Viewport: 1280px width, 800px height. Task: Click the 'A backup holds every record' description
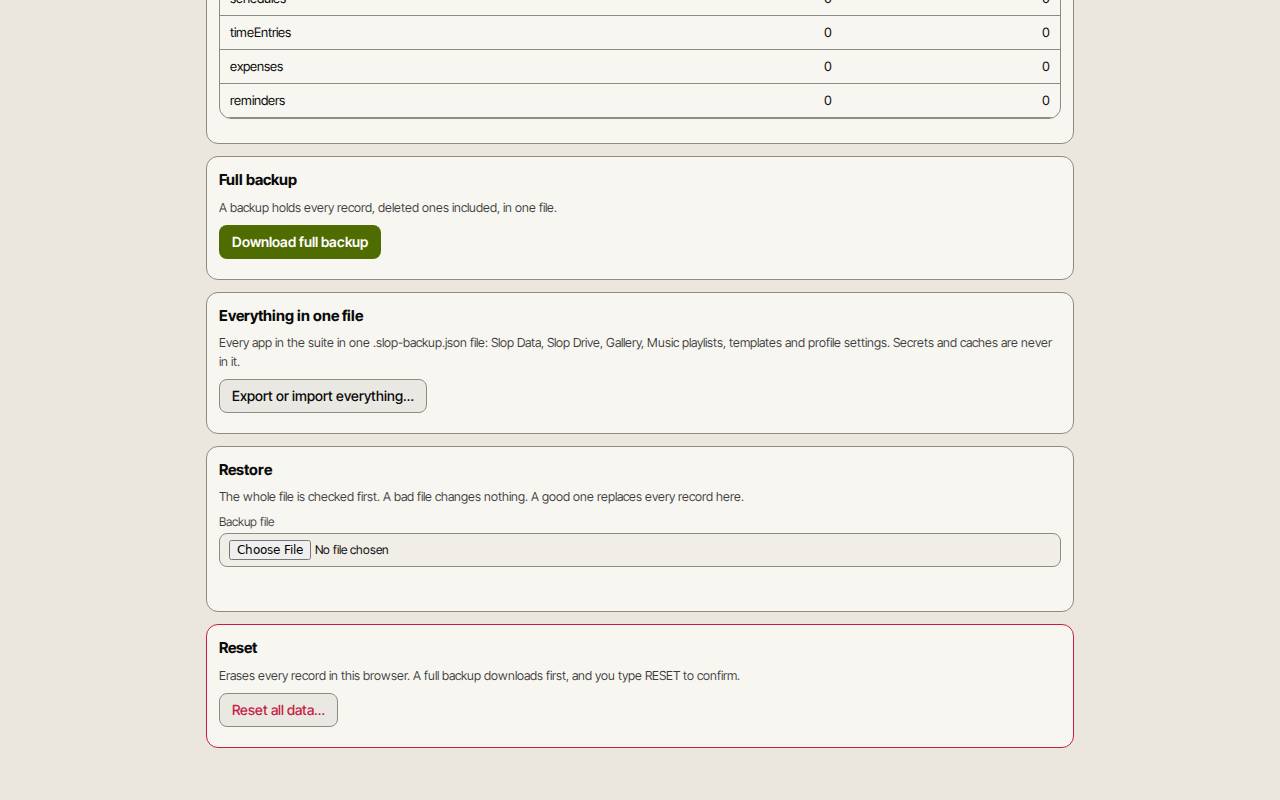pyautogui.click(x=388, y=208)
